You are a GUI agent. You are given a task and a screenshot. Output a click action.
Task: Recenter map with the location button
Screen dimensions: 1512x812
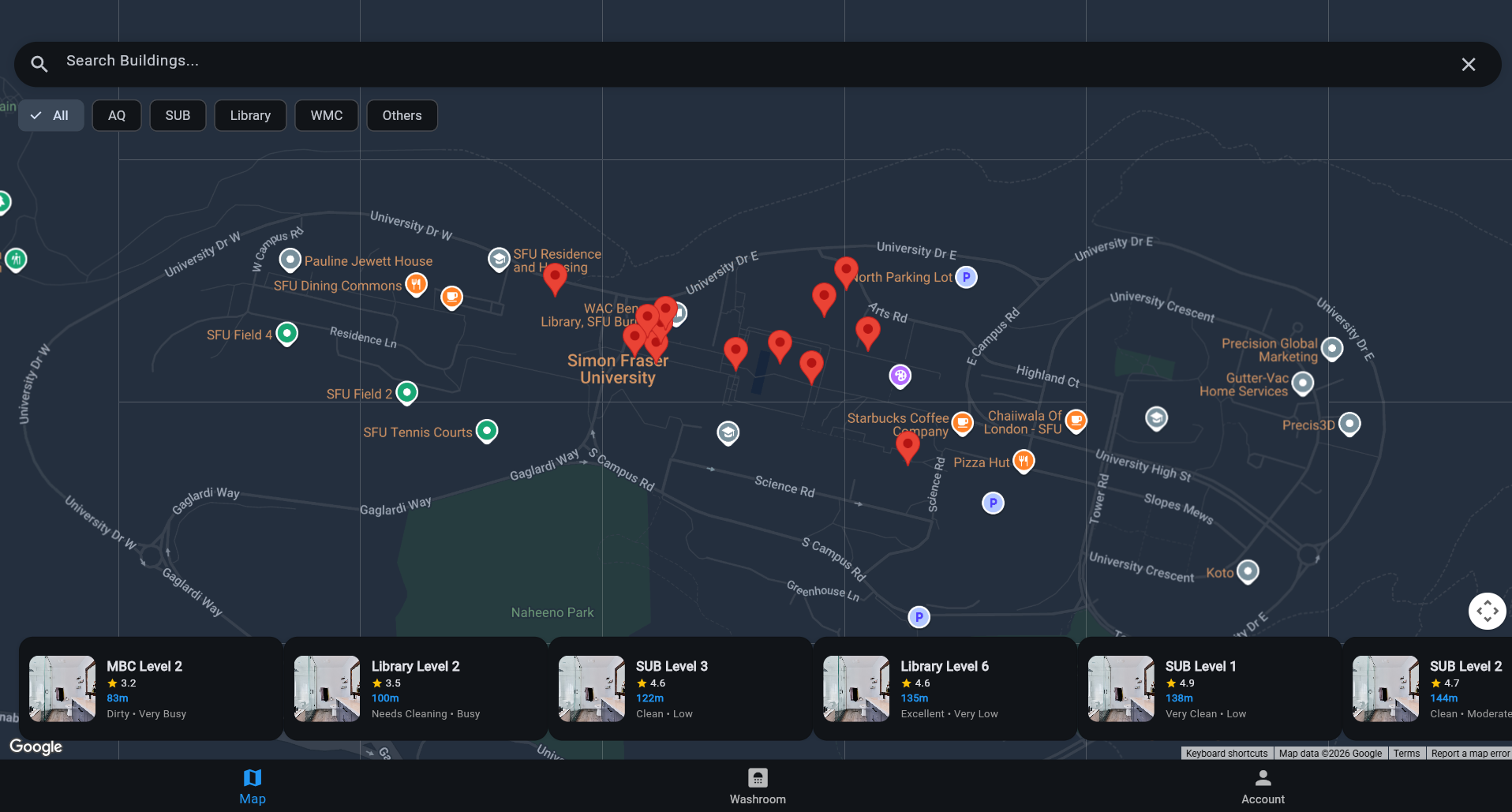tap(1488, 611)
